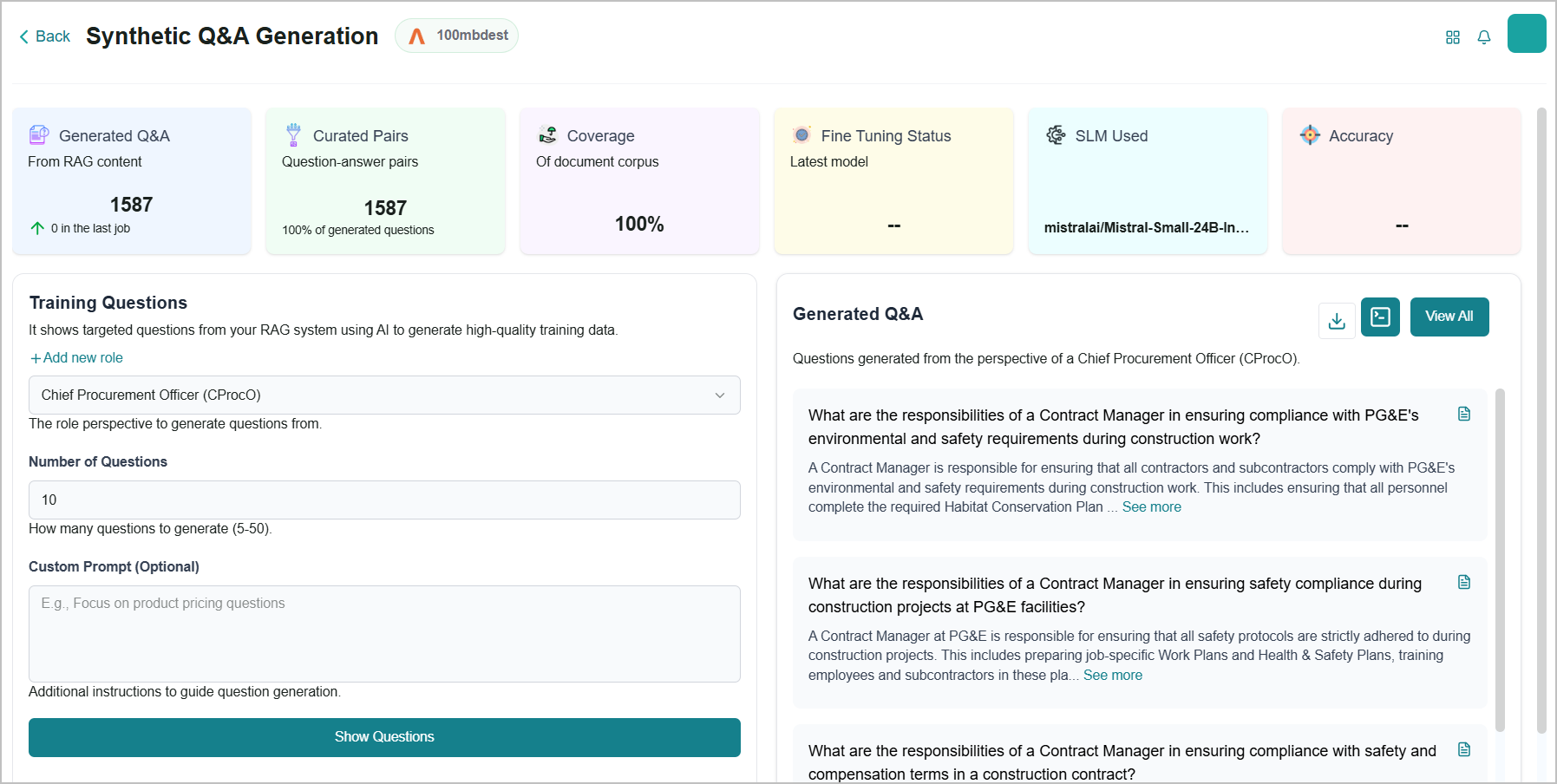This screenshot has width=1557, height=784.
Task: Click the Curated Pairs card icon
Action: point(293,134)
